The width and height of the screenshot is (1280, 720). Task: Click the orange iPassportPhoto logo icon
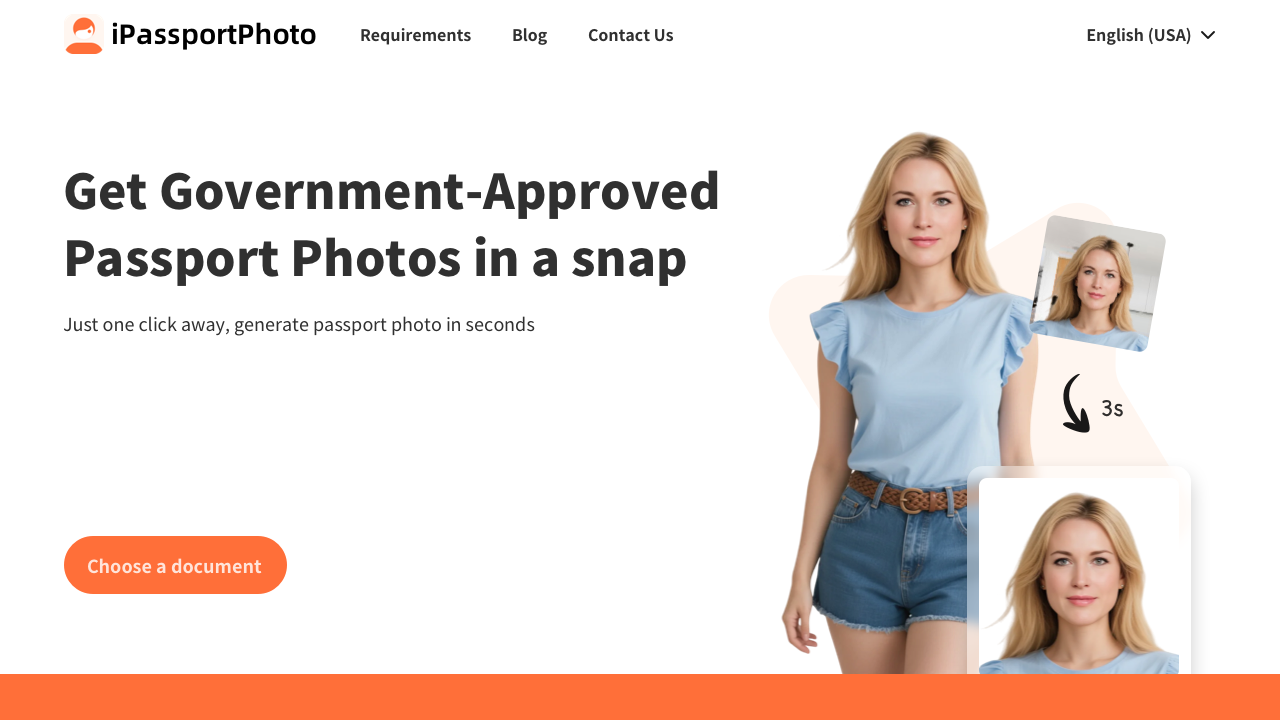point(84,35)
